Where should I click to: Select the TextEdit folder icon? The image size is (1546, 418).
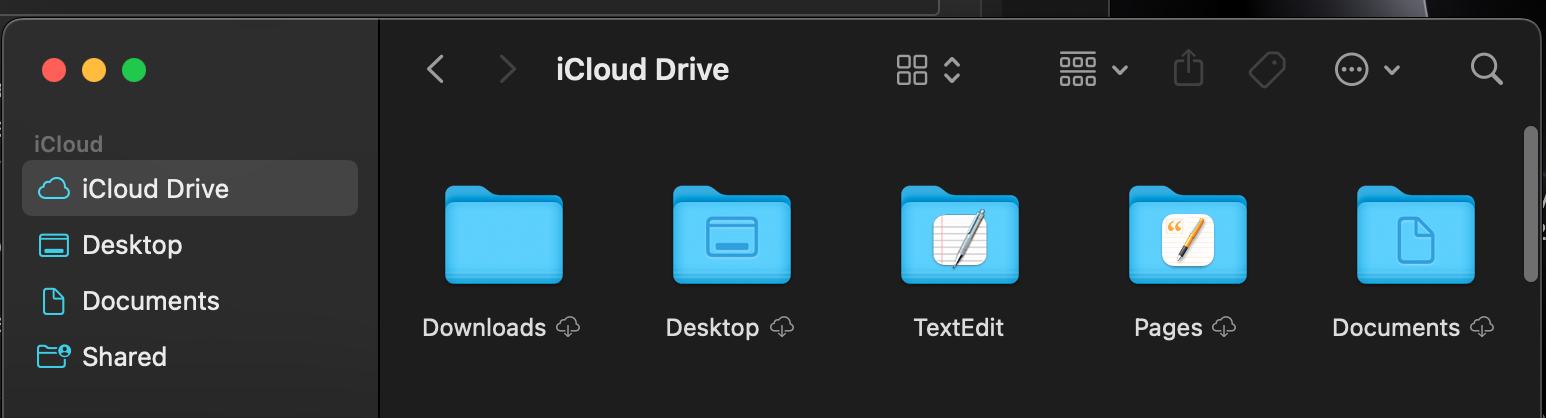959,235
